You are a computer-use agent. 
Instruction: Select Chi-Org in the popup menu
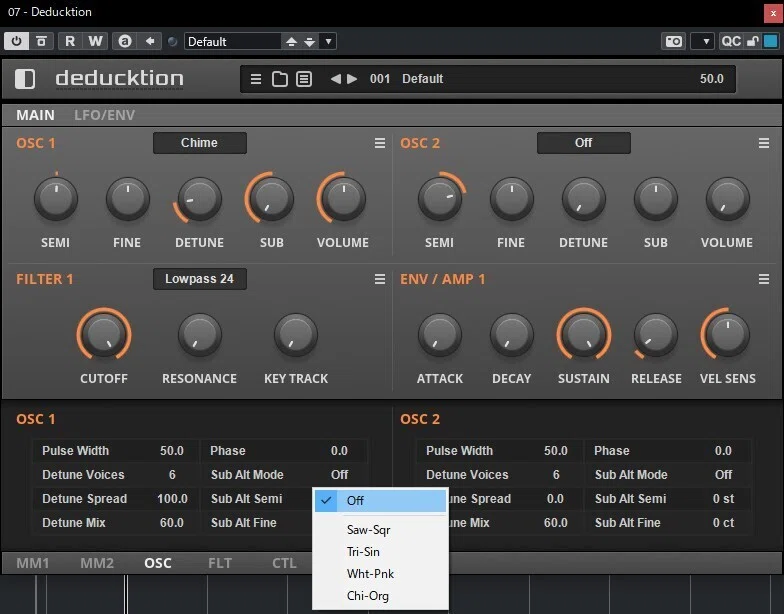(x=380, y=596)
